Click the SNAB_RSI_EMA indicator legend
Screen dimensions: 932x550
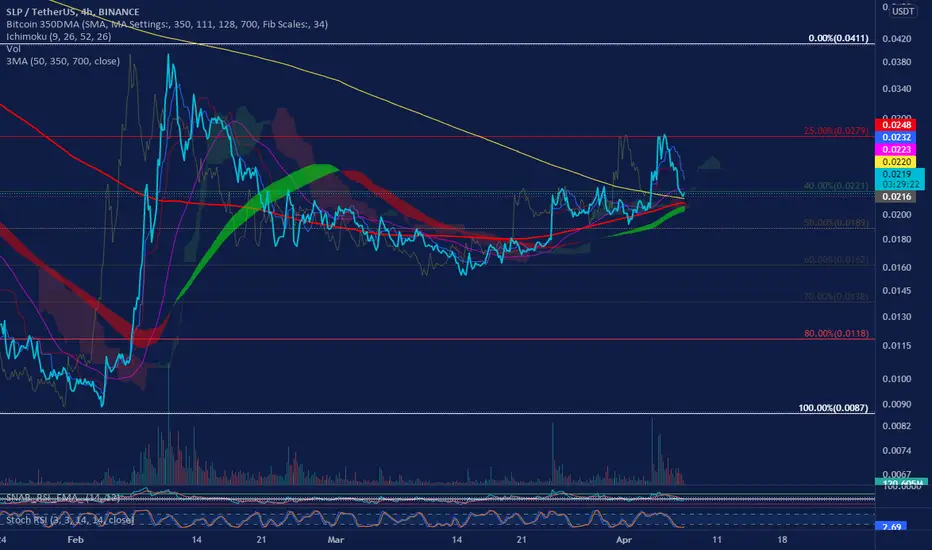[x=63, y=497]
